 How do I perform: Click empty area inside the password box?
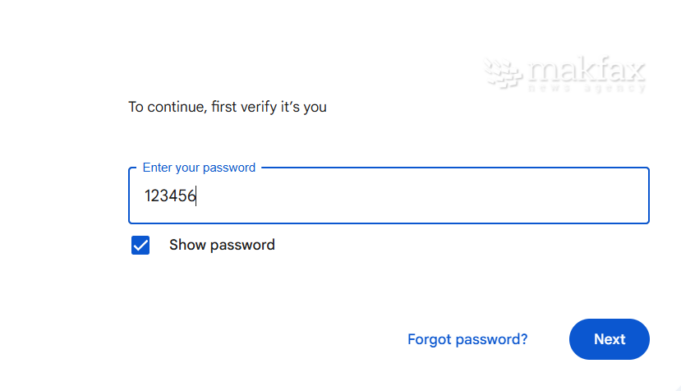coord(421,196)
